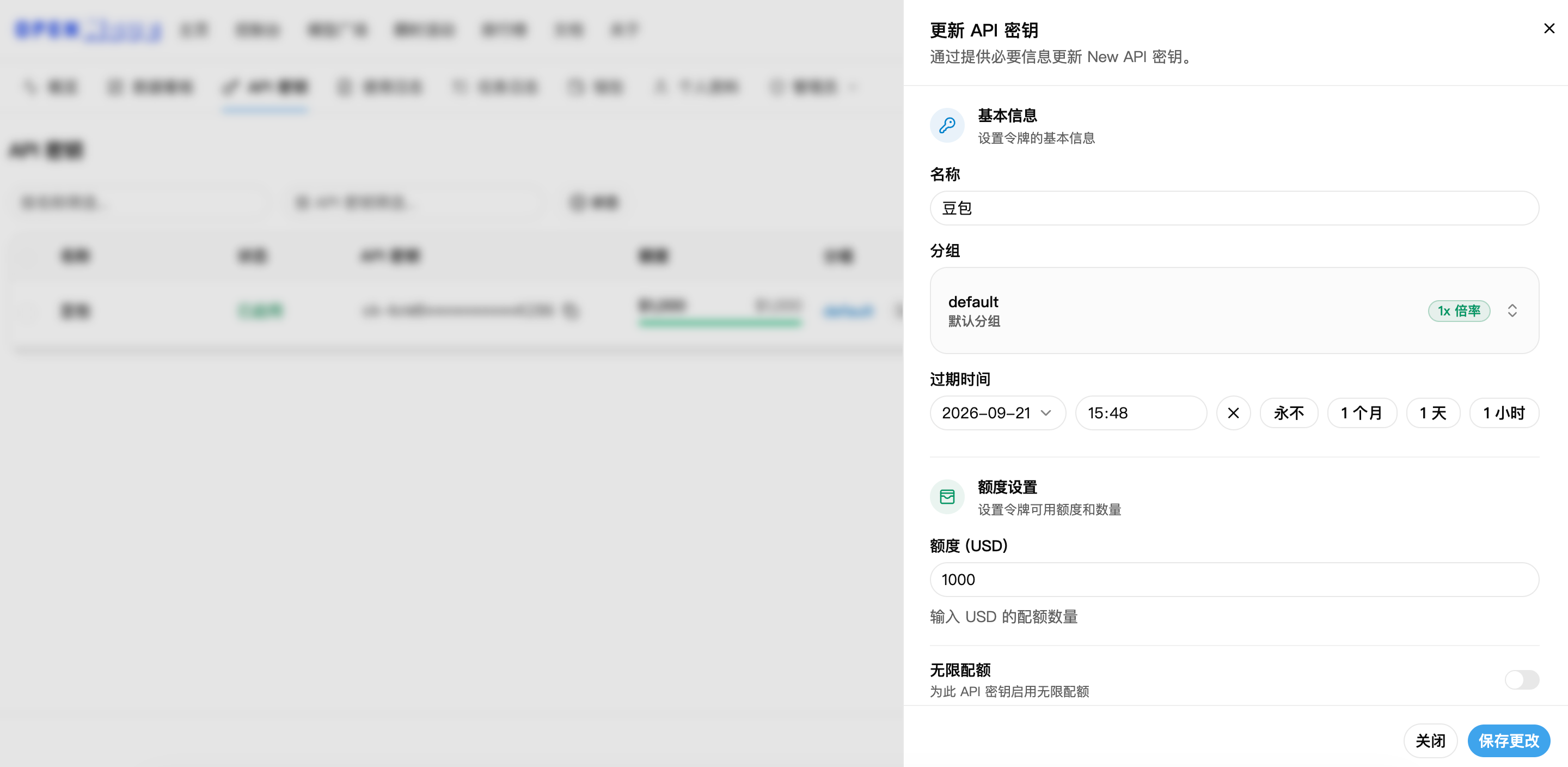This screenshot has width=1568, height=767.
Task: Edit the 额度 (USD) field showing 1000
Action: coord(1234,580)
